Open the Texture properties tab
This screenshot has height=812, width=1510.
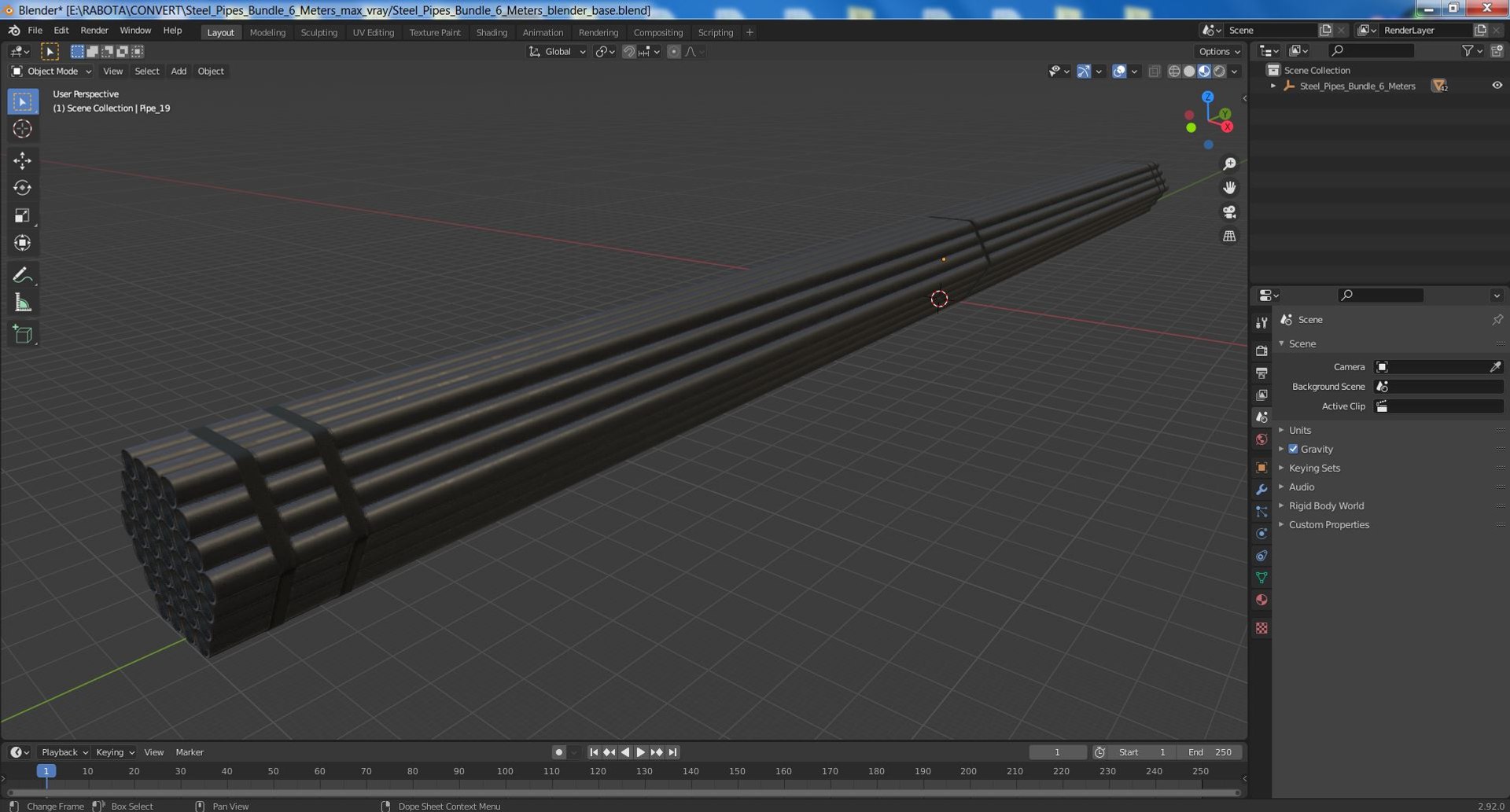click(1261, 628)
